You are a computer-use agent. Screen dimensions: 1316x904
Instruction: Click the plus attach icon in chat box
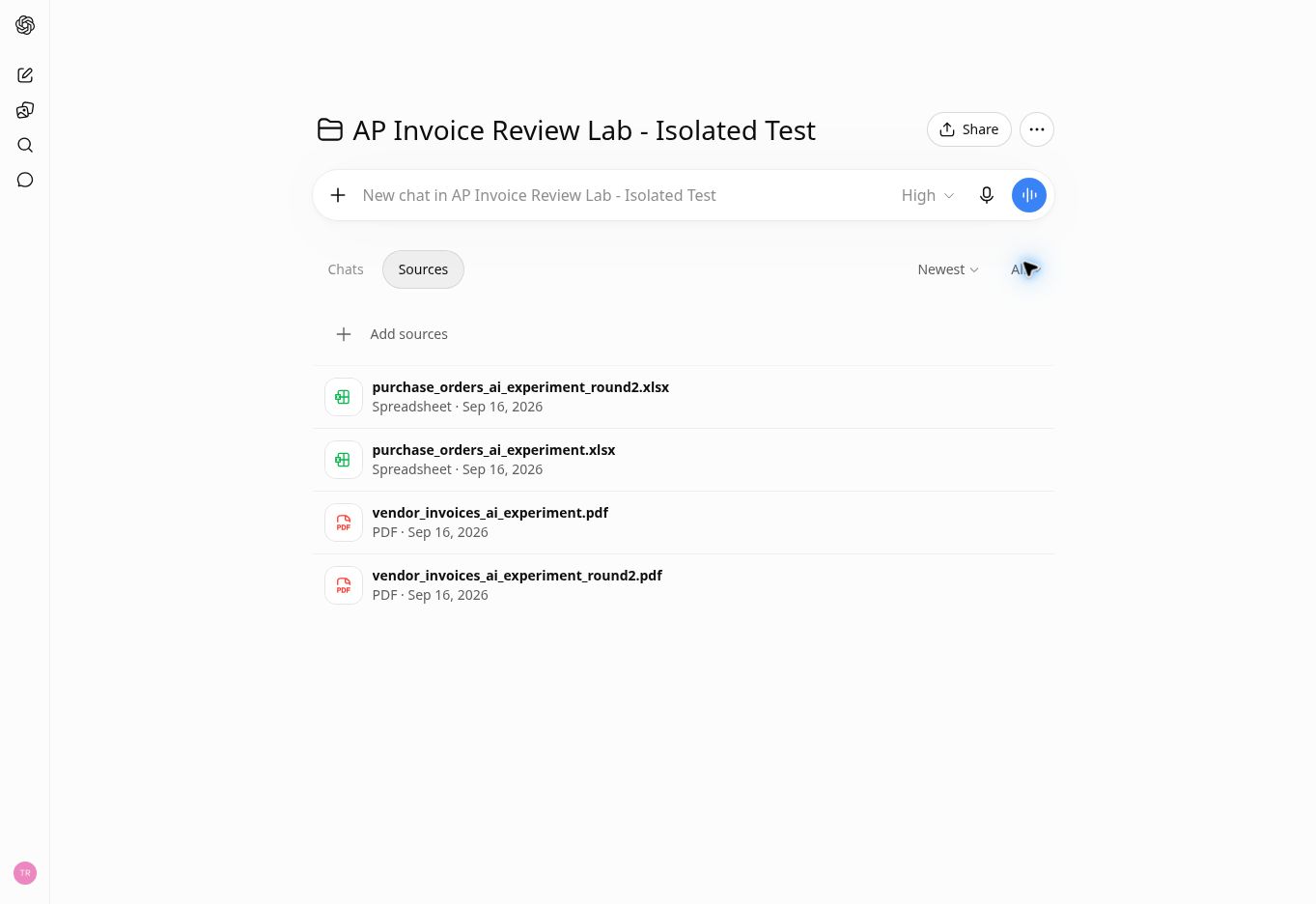[338, 195]
